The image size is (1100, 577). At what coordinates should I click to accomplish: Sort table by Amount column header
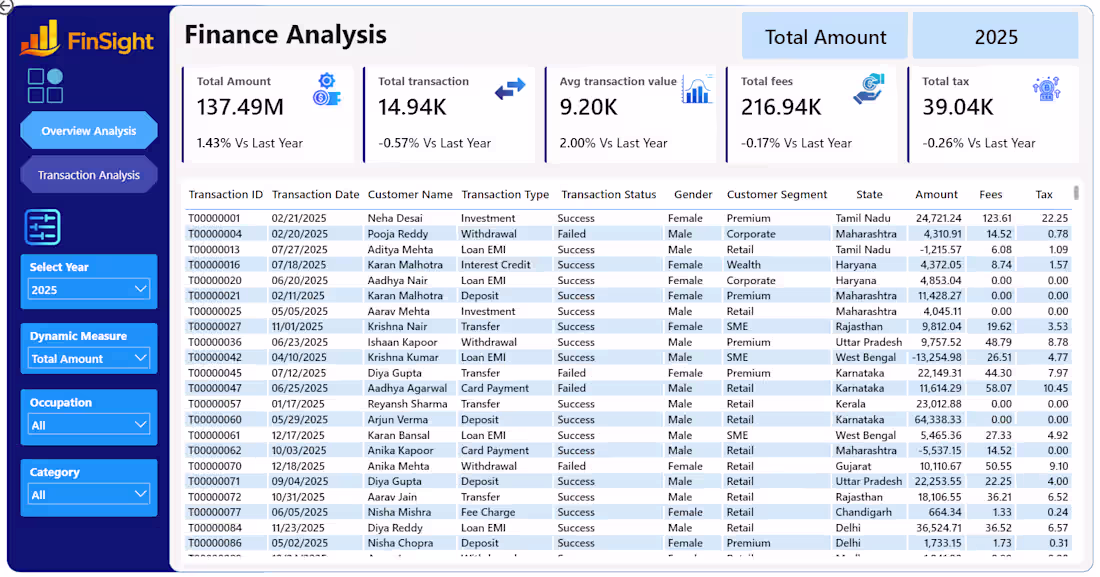(936, 194)
